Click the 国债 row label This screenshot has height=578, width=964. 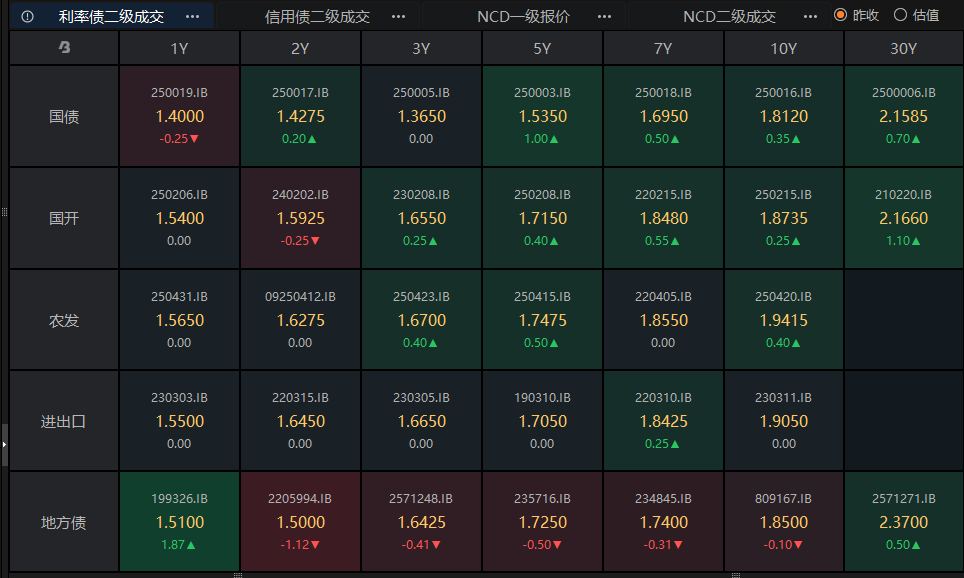coord(64,116)
